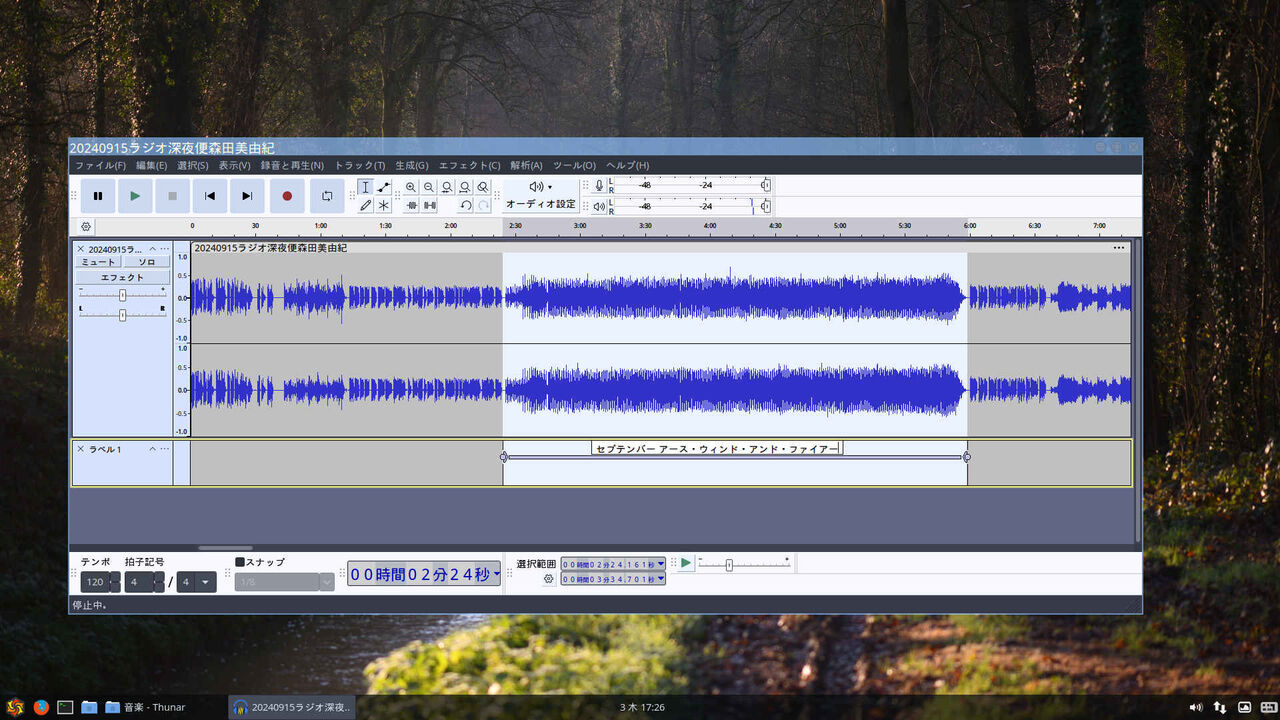Click the Trim Audio Outside Selection icon
This screenshot has width=1280, height=720.
pos(410,205)
